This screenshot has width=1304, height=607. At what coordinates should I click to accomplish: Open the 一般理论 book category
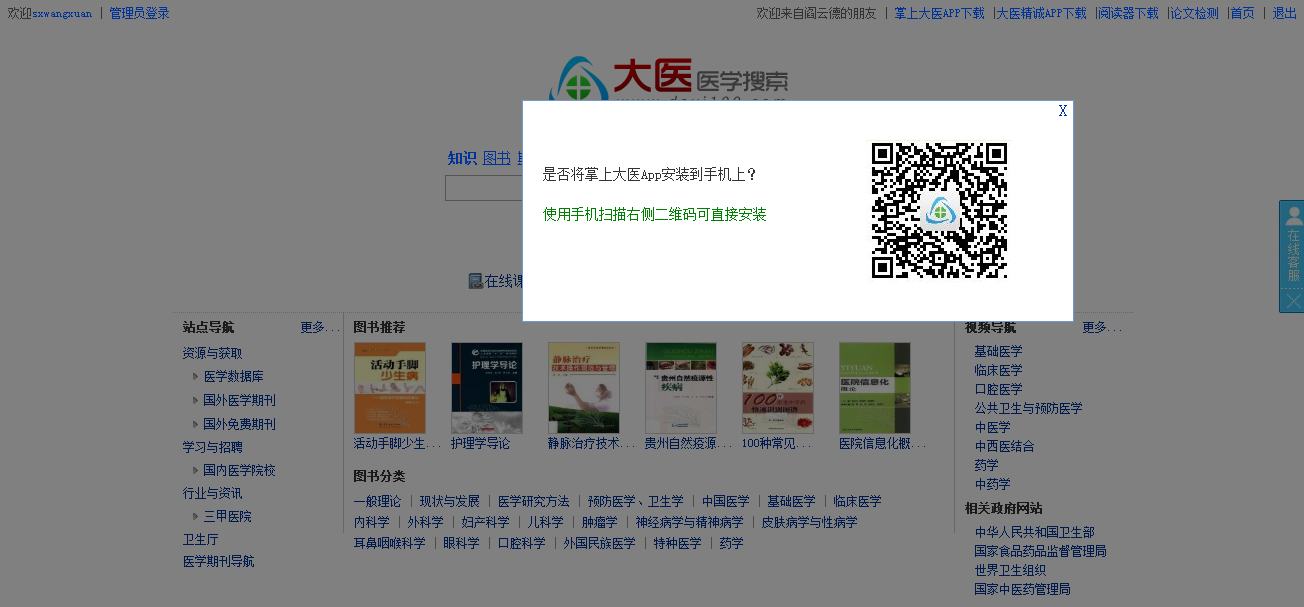click(x=377, y=501)
